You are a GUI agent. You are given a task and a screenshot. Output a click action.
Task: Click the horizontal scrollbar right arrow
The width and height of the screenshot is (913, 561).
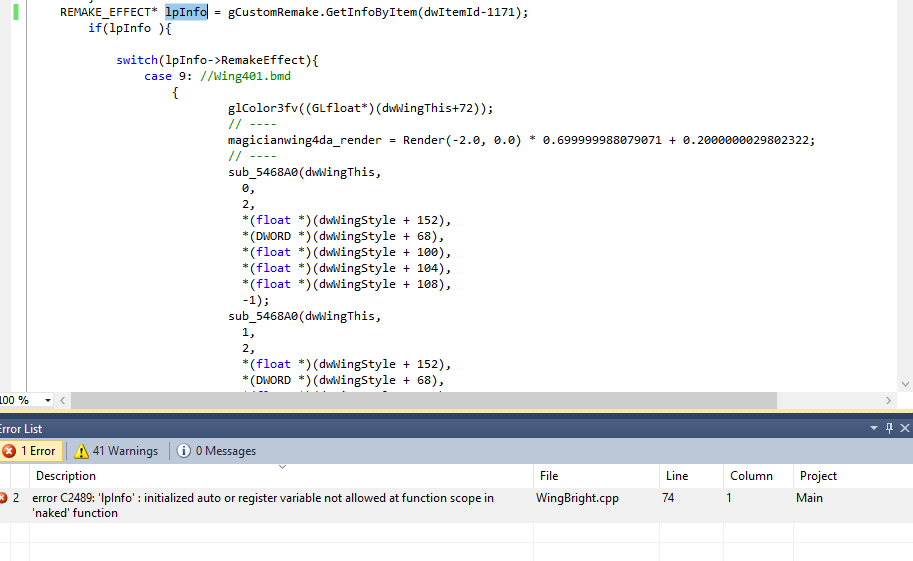click(888, 400)
